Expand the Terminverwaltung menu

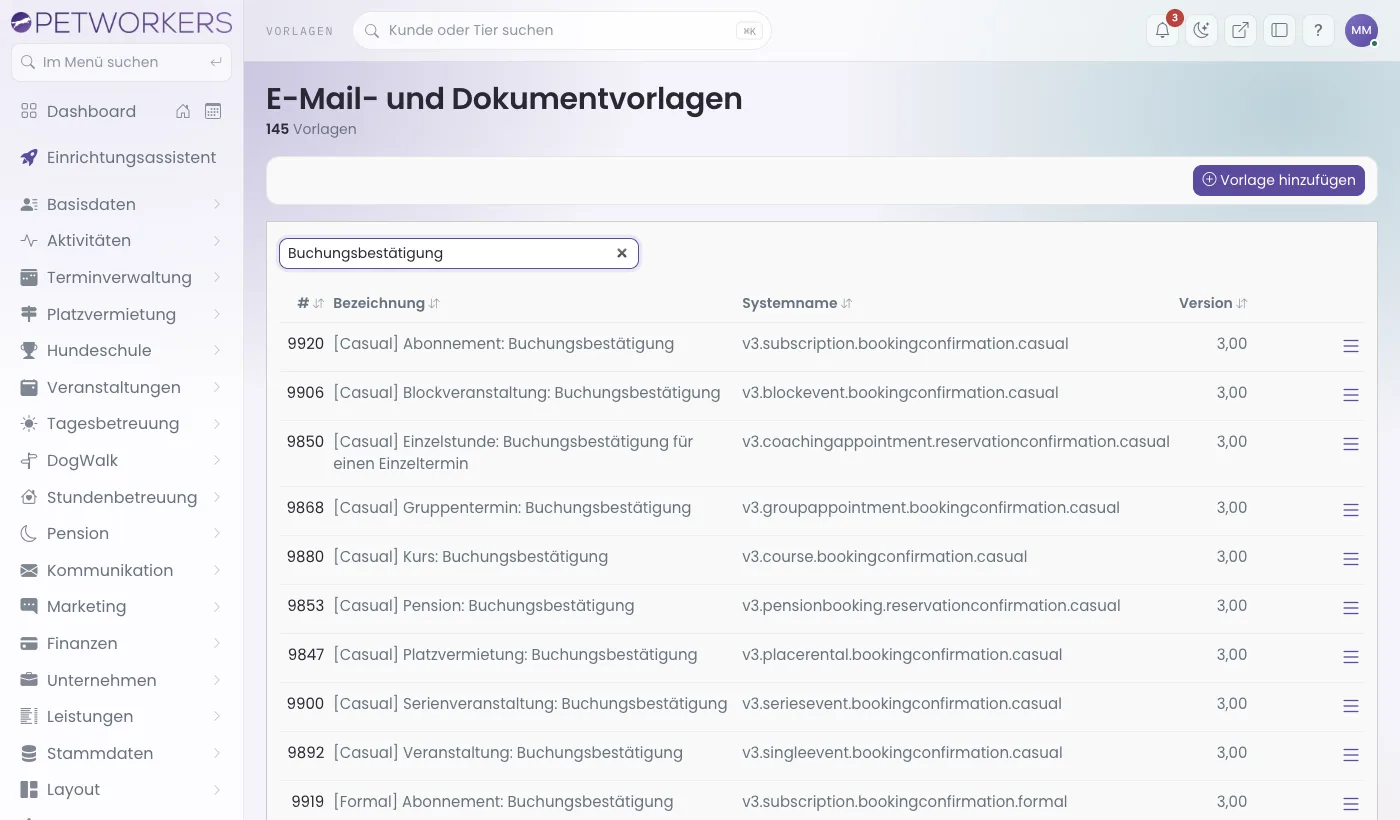[121, 277]
